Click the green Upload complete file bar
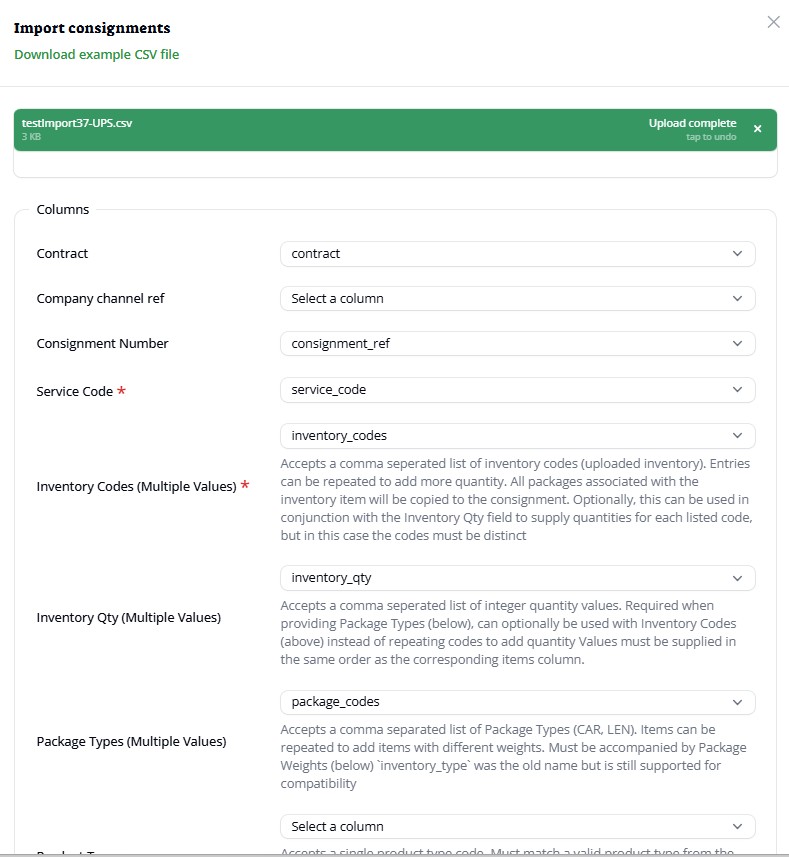 (x=350, y=130)
